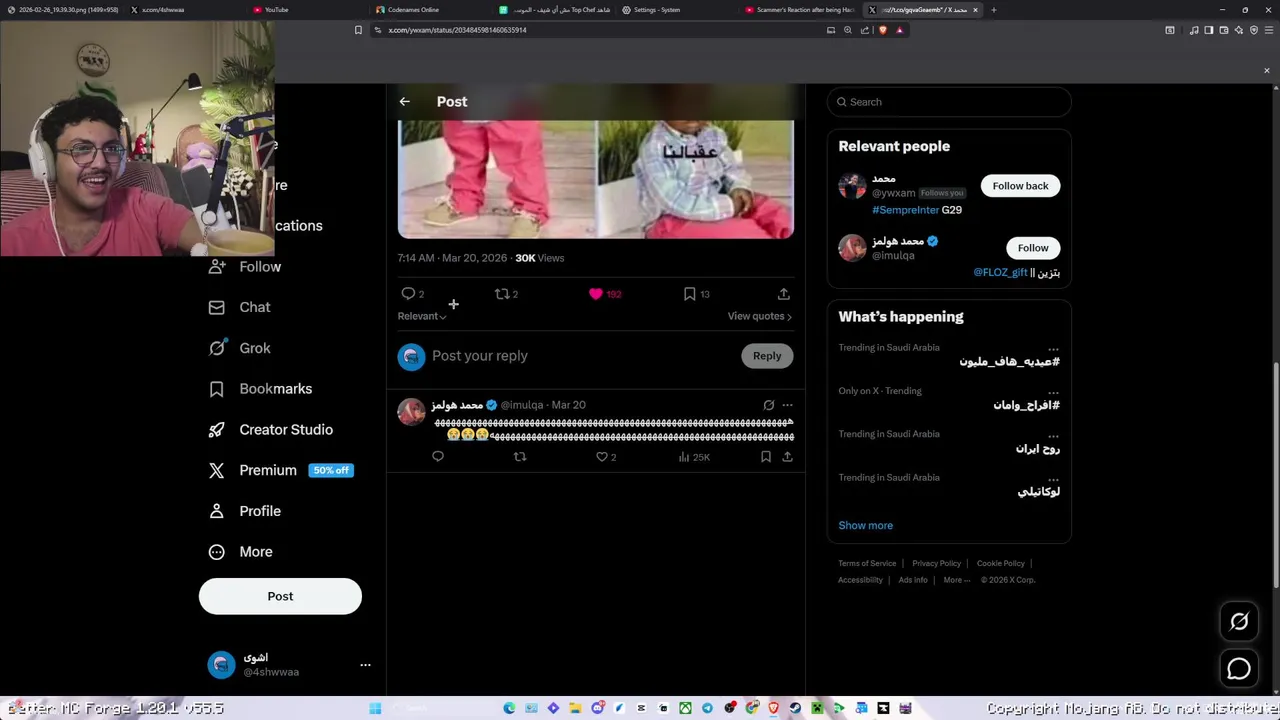Repost the main post with retweet icon

pos(502,294)
